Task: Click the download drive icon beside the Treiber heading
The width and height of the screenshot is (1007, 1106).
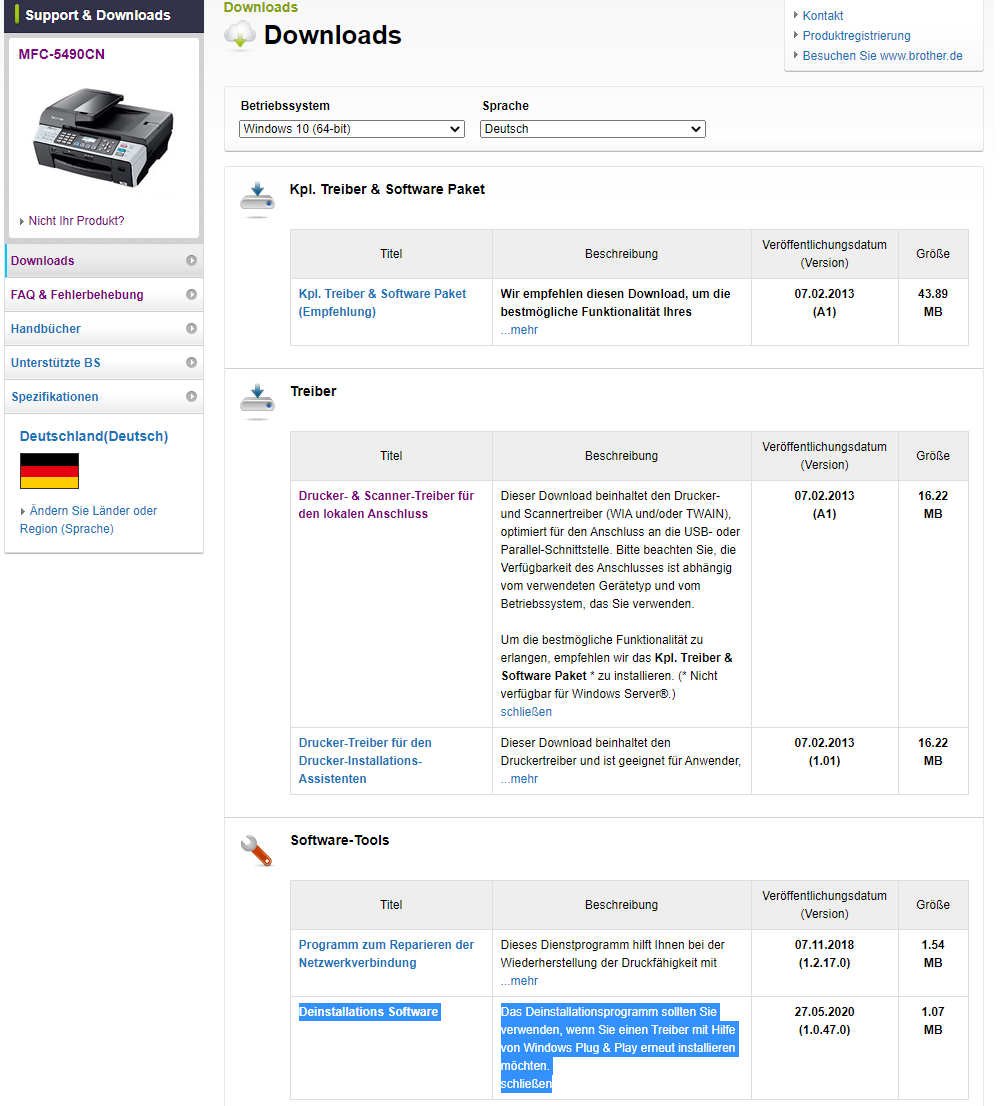Action: pyautogui.click(x=257, y=401)
